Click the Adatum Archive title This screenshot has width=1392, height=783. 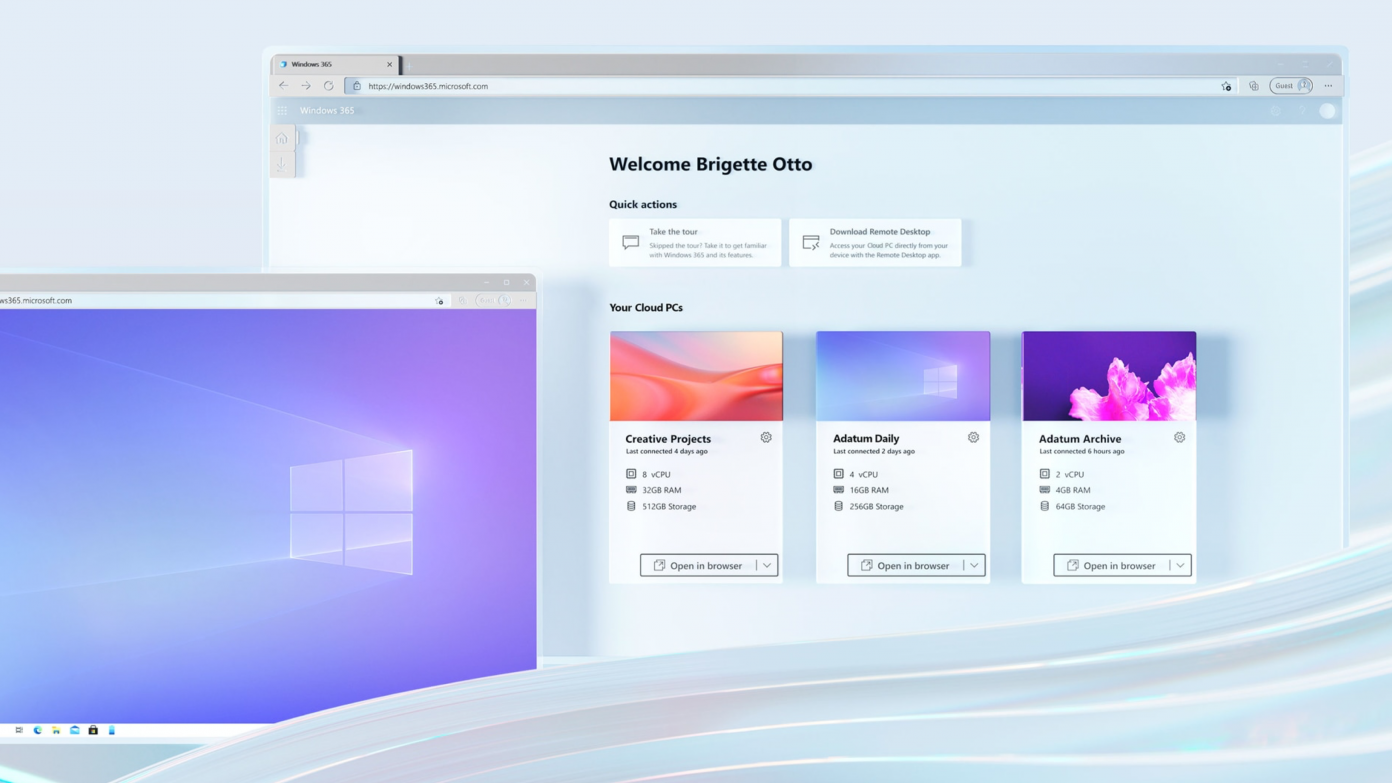pos(1080,438)
